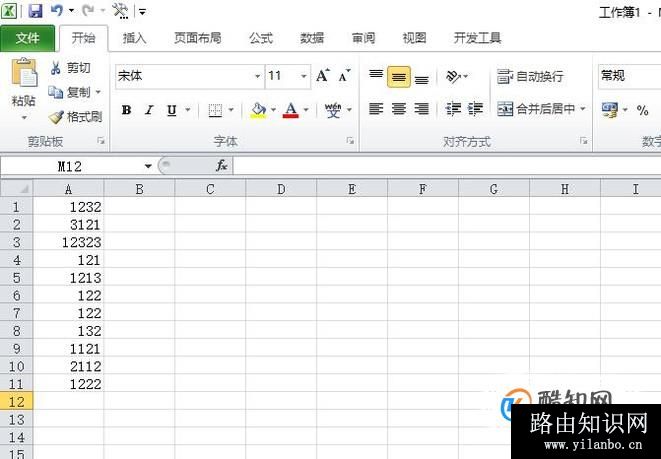Open the 审阅 tab

[363, 38]
